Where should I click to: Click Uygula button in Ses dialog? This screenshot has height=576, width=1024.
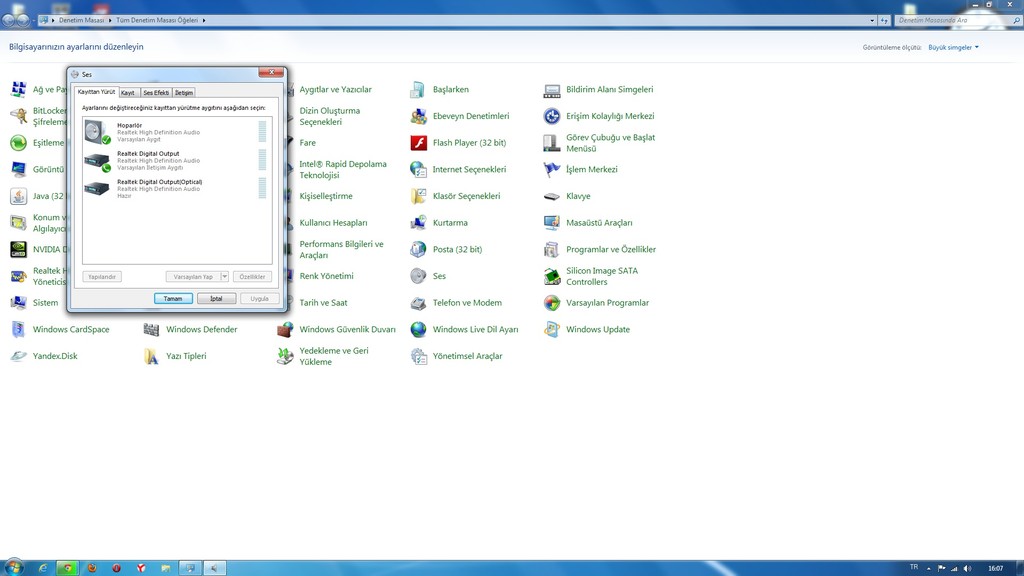click(x=260, y=298)
